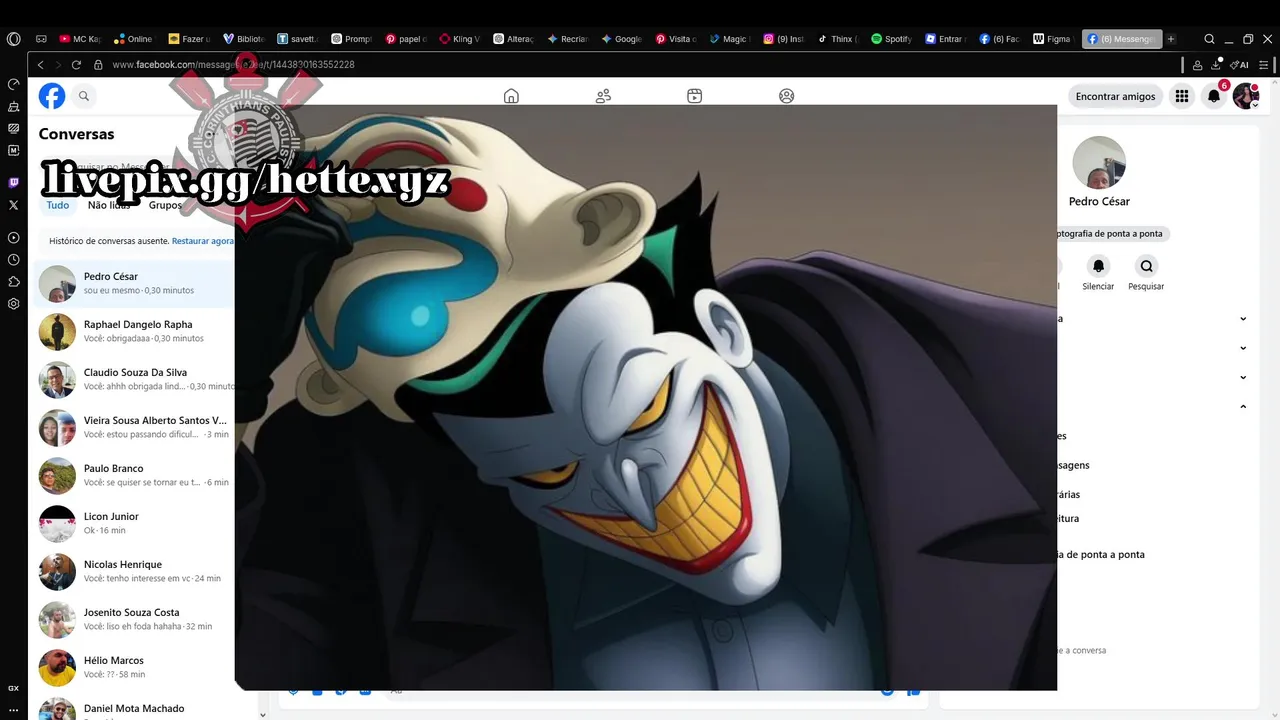Switch to Figma browser tab
The image size is (1280, 720).
[x=1052, y=39]
